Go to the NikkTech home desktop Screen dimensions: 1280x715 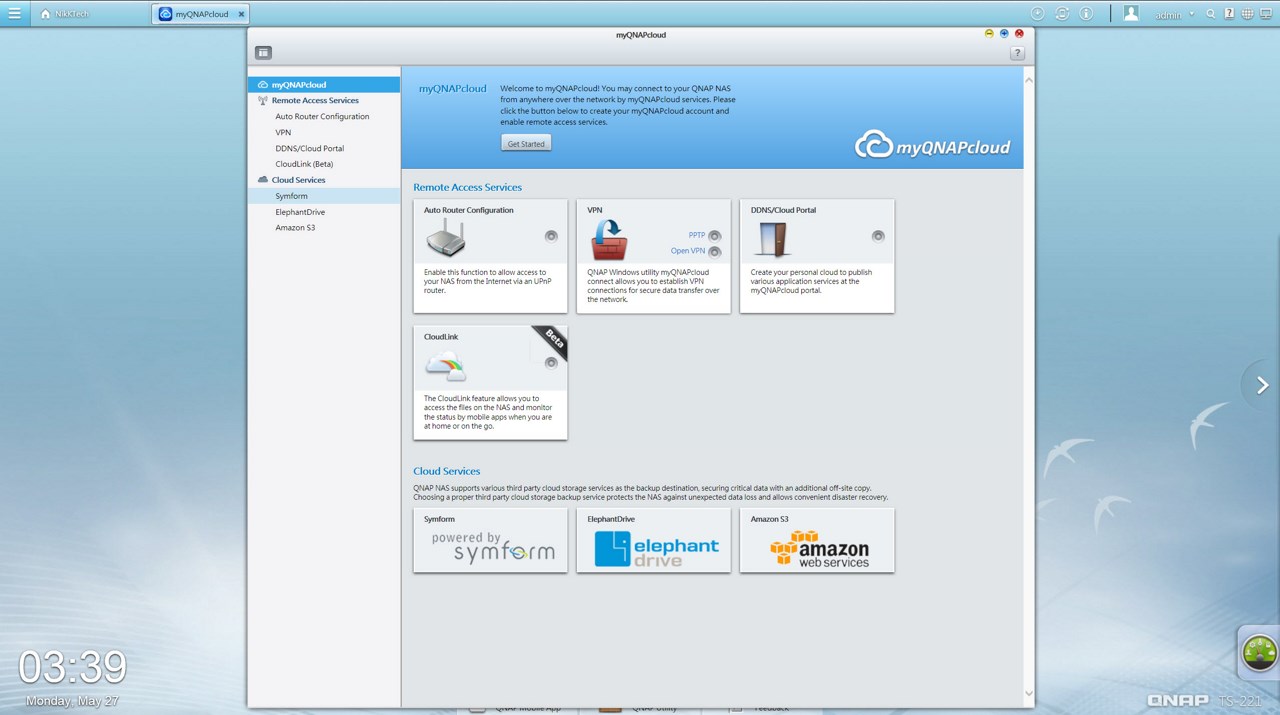point(65,14)
